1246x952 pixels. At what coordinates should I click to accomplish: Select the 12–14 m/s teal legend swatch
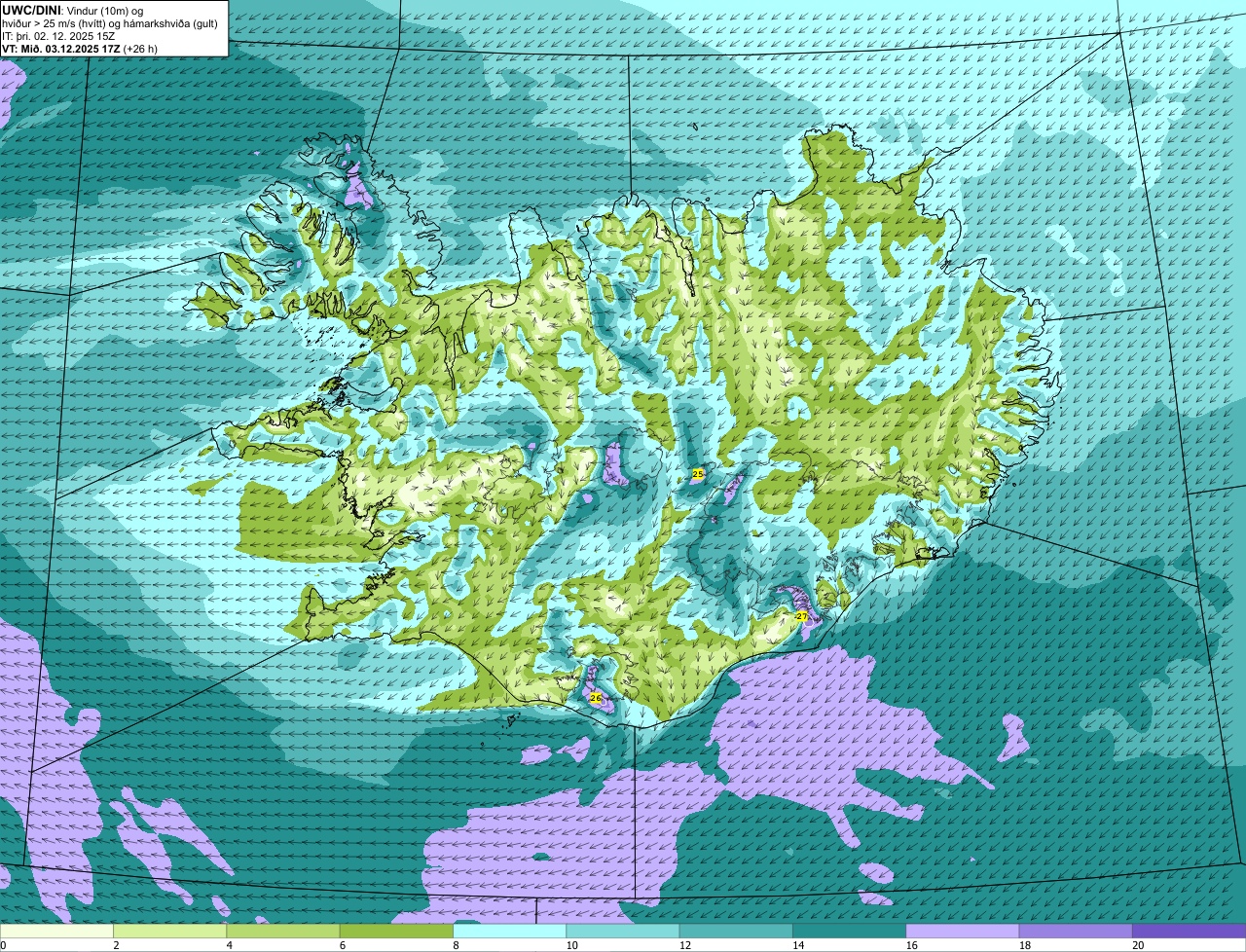[736, 932]
